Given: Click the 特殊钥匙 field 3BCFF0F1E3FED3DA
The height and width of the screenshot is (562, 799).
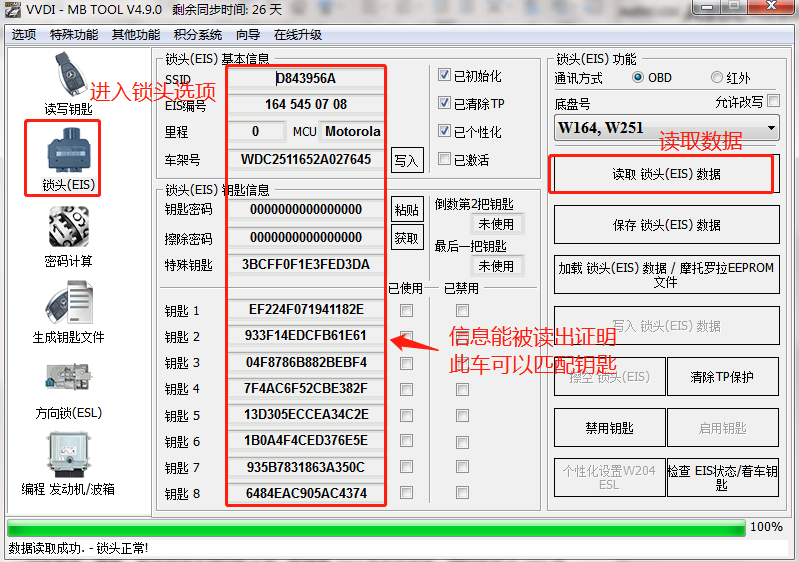Looking at the screenshot, I should [x=306, y=264].
